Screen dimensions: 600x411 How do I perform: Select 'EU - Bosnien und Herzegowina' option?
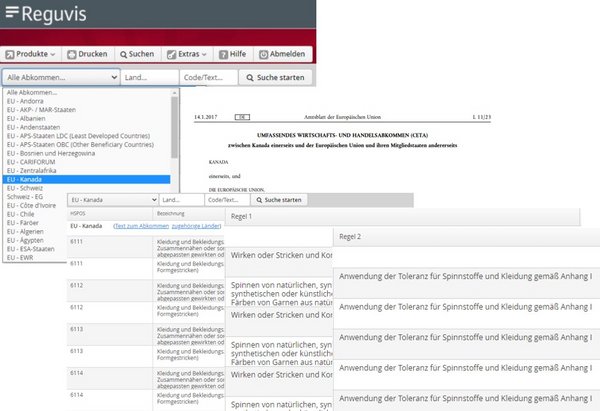point(86,153)
